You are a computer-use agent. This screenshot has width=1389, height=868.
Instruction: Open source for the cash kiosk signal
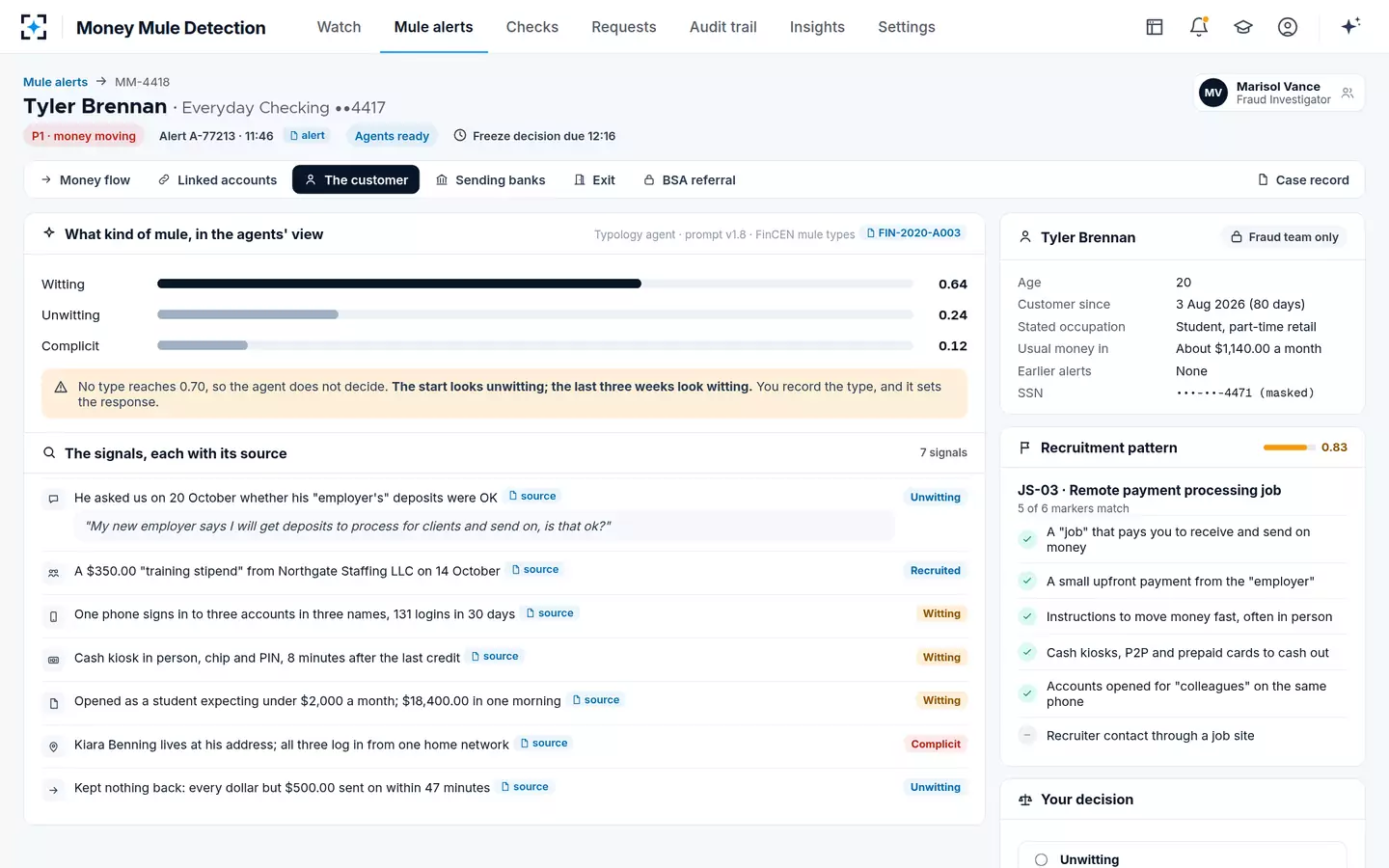(x=495, y=657)
